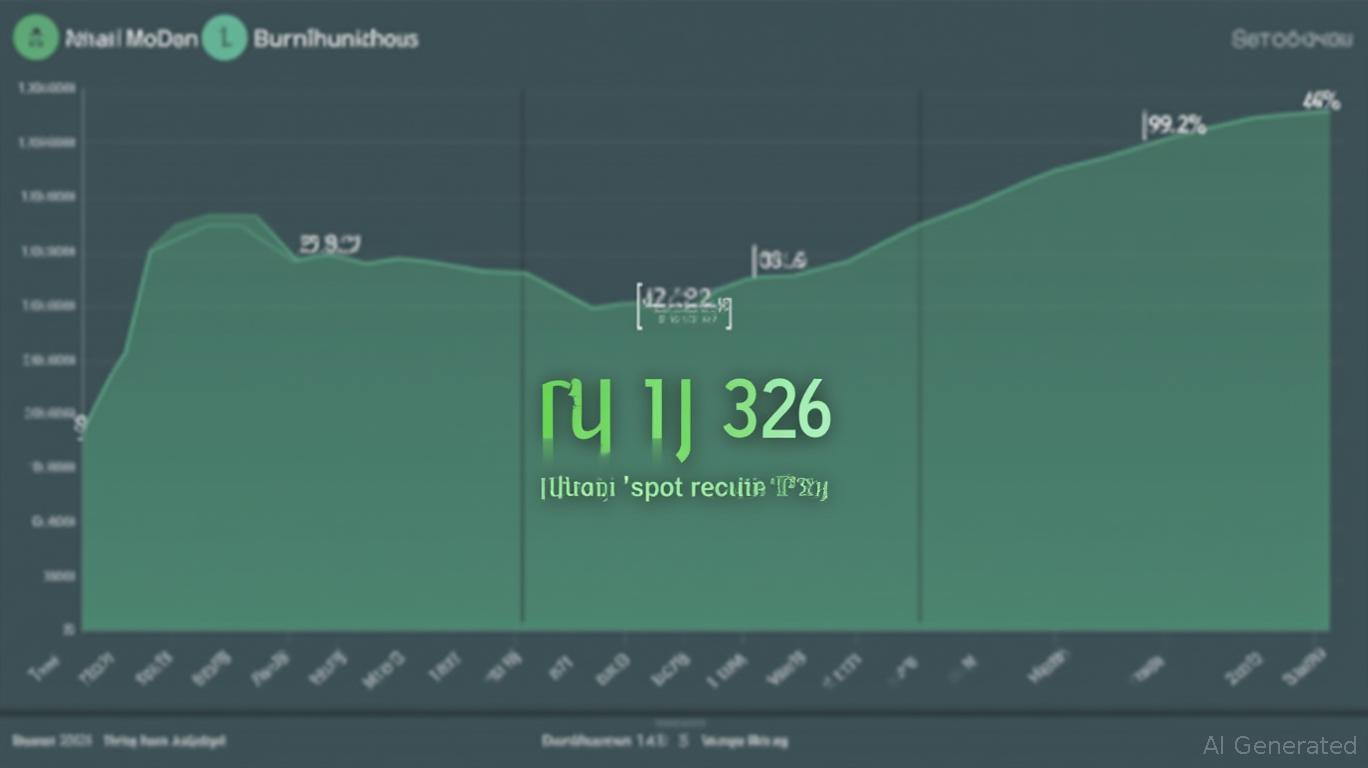This screenshot has height=768, width=1368.
Task: Click the bracketed 42.22 tooltip box
Action: point(684,306)
